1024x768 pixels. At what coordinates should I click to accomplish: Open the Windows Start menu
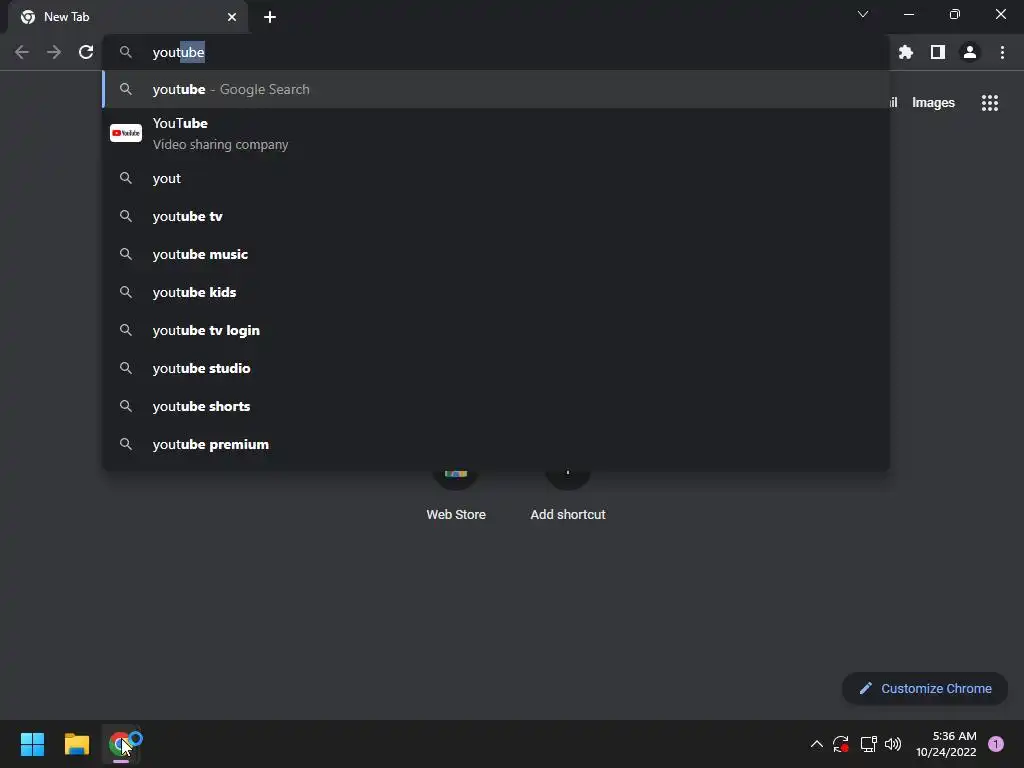pos(32,744)
